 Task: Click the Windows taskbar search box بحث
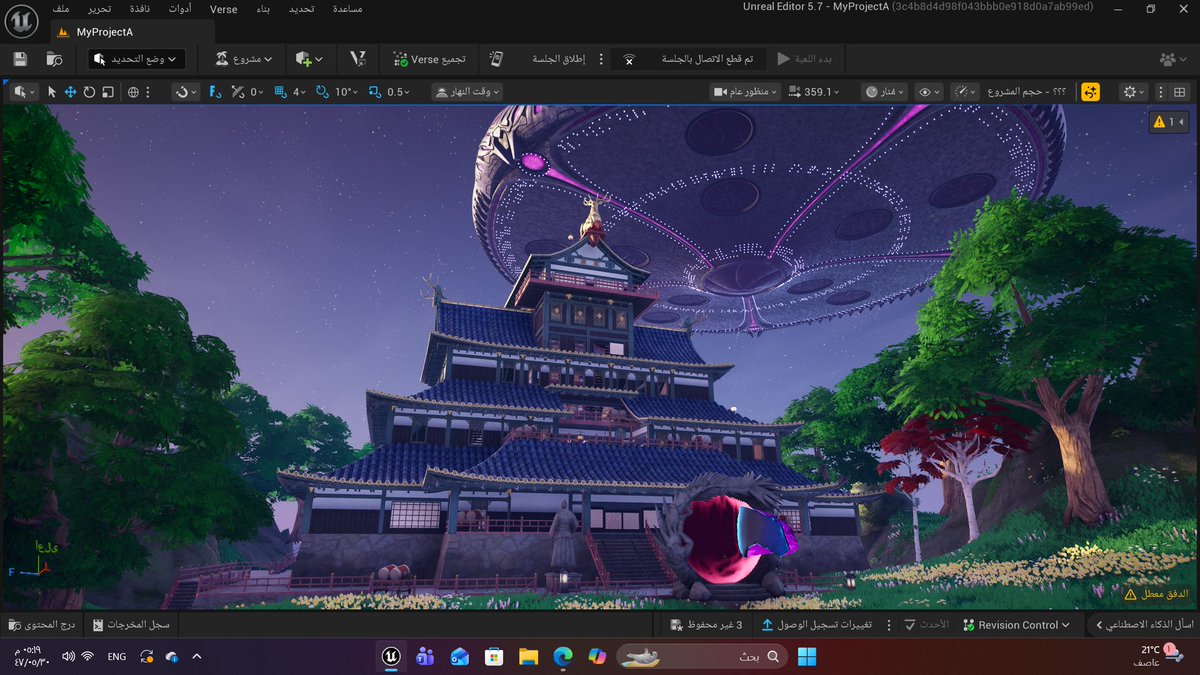(x=702, y=656)
